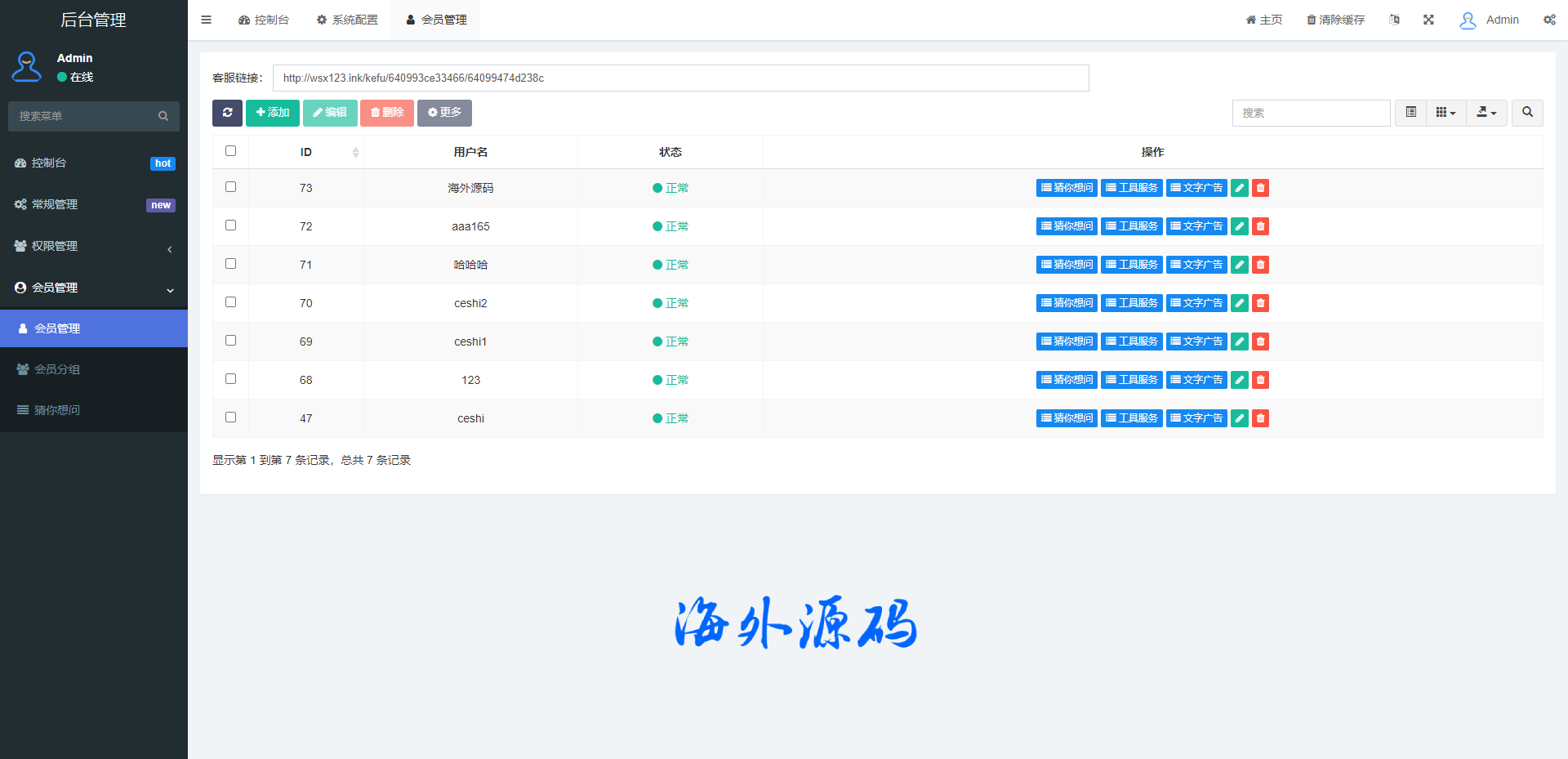Open the export data dropdown
The image size is (1568, 759).
coord(1486,113)
